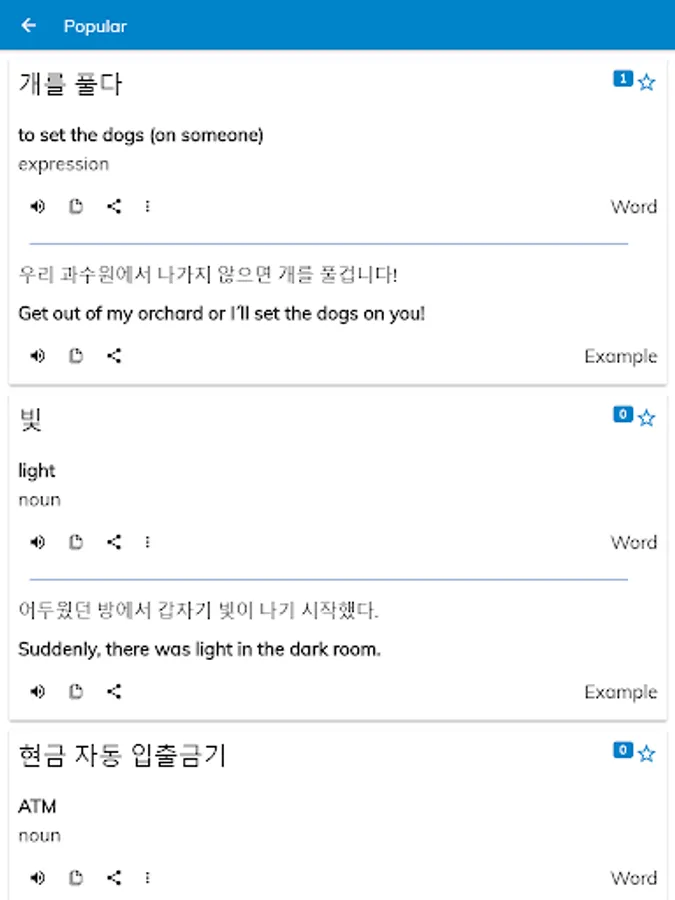Copy the word 개를 풀다

(x=76, y=207)
